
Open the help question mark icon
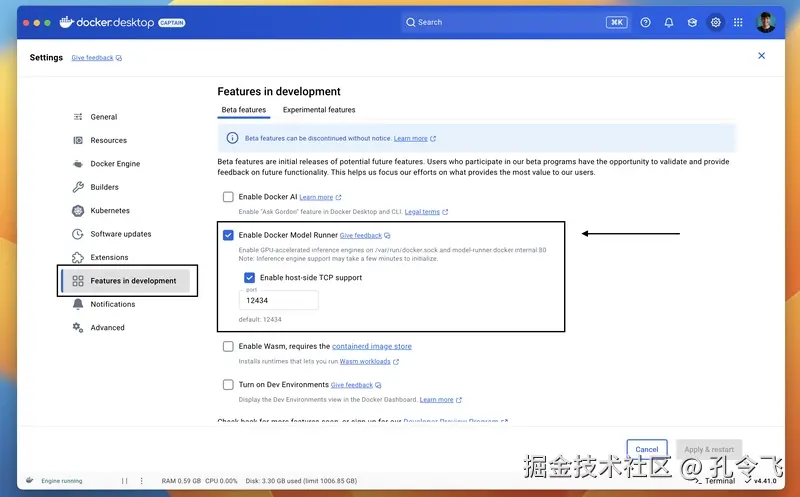[645, 22]
